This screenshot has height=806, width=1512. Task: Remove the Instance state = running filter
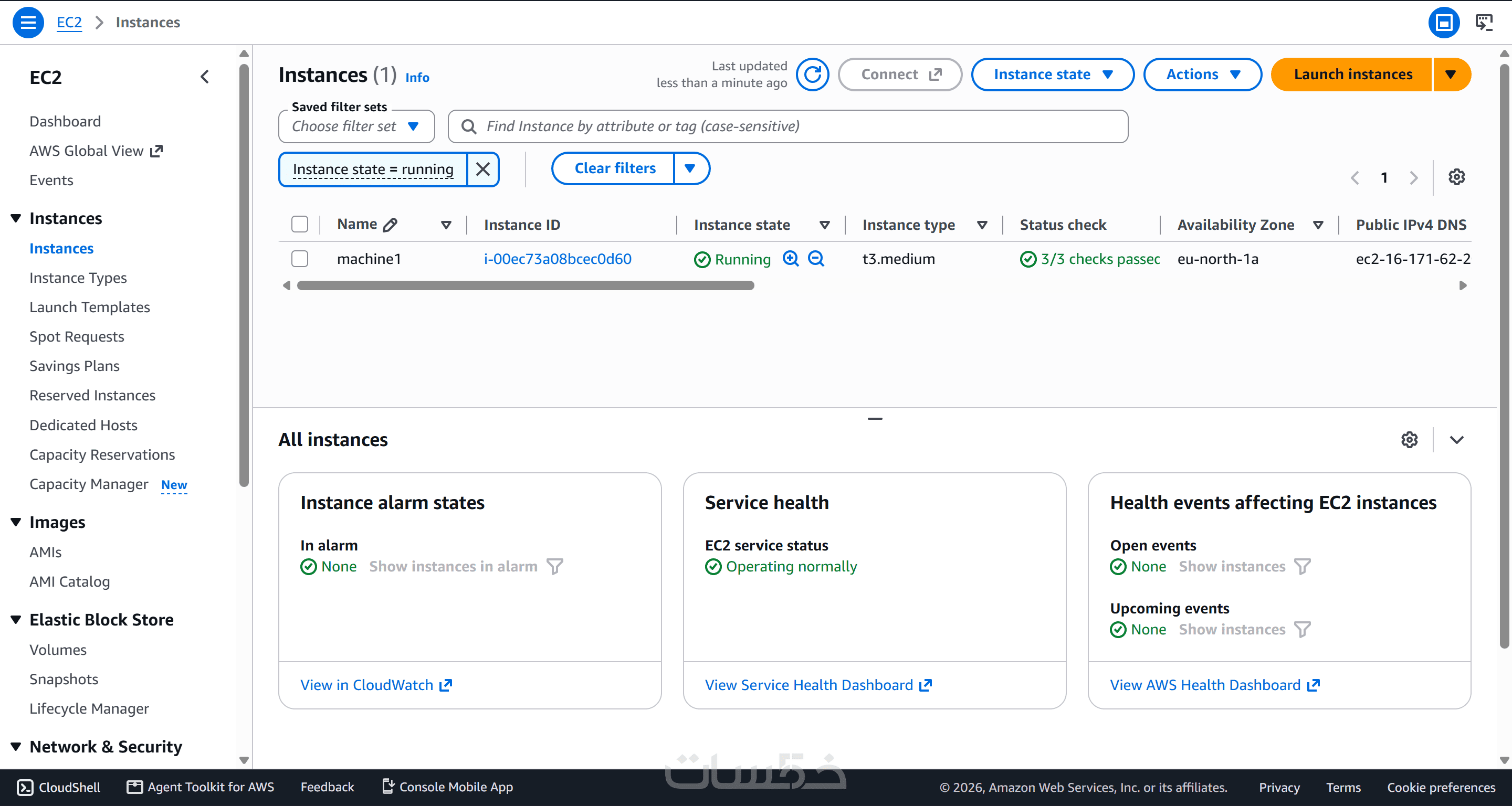tap(483, 169)
